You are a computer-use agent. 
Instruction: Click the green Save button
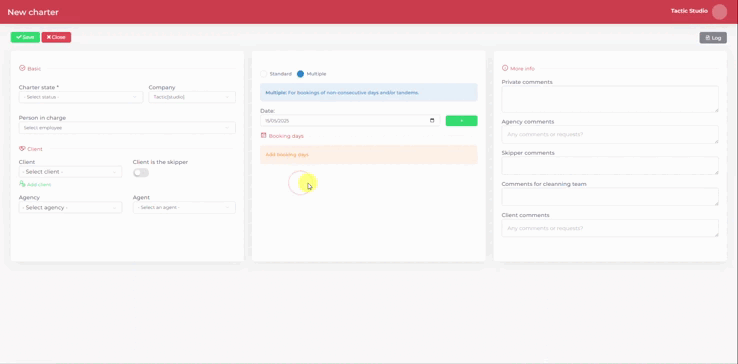pyautogui.click(x=25, y=37)
